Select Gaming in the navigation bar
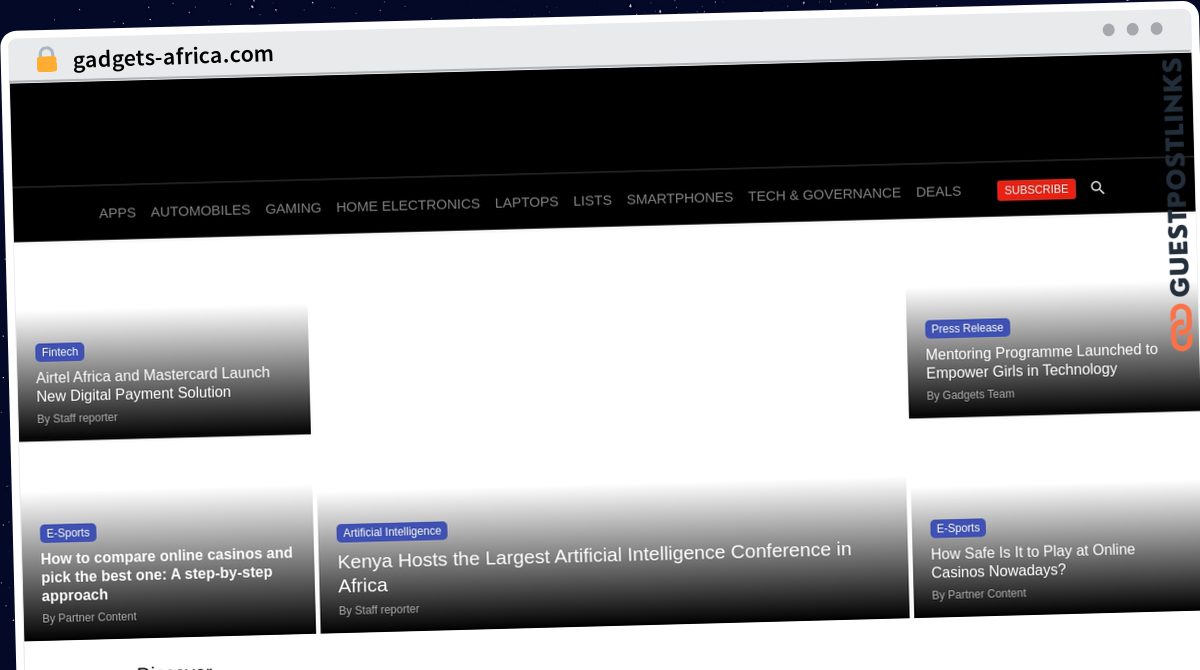 tap(293, 208)
